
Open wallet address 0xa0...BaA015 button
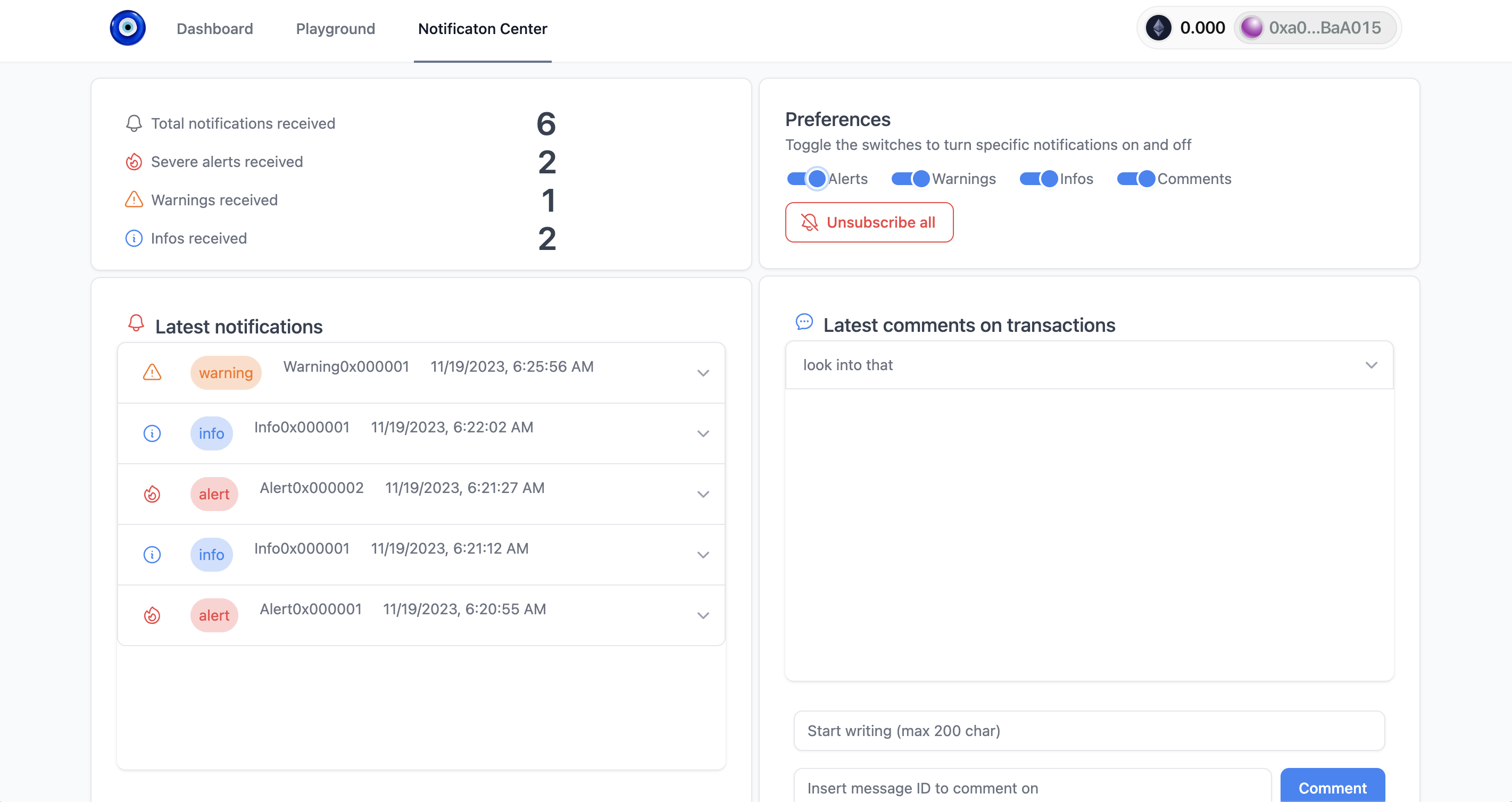click(1315, 28)
